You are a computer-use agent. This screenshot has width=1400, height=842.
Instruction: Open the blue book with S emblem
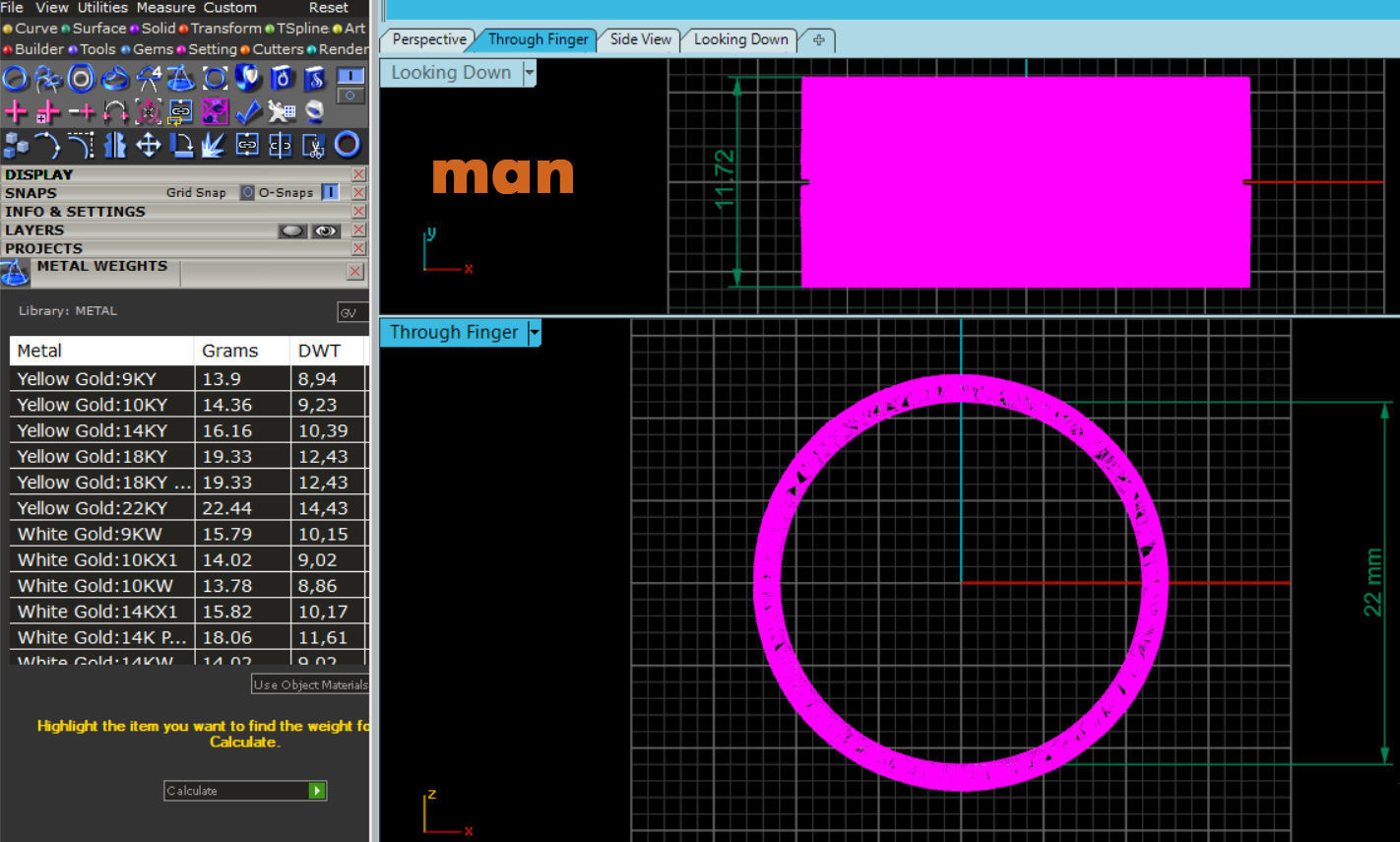click(315, 78)
